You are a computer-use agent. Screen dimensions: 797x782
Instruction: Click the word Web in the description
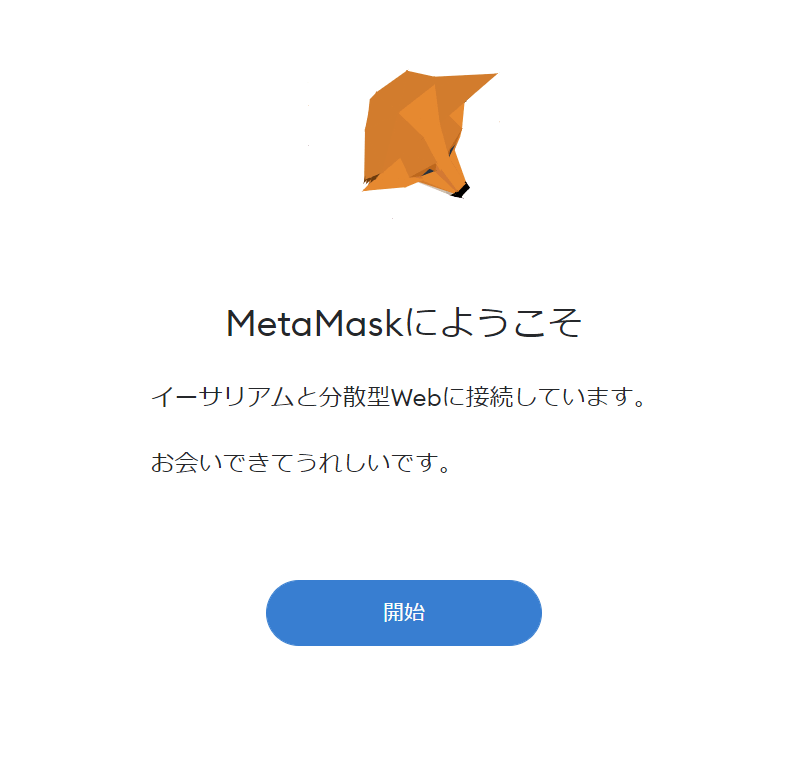tap(416, 397)
